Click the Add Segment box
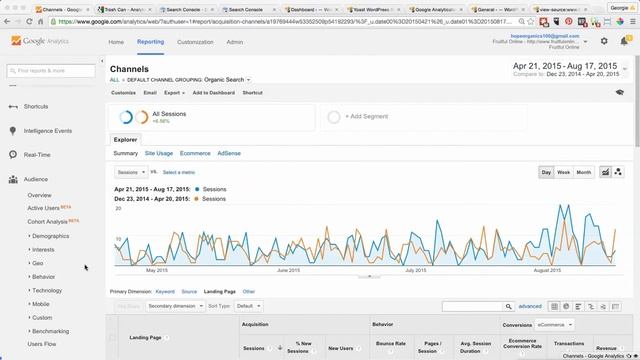The width and height of the screenshot is (640, 360). [x=423, y=117]
